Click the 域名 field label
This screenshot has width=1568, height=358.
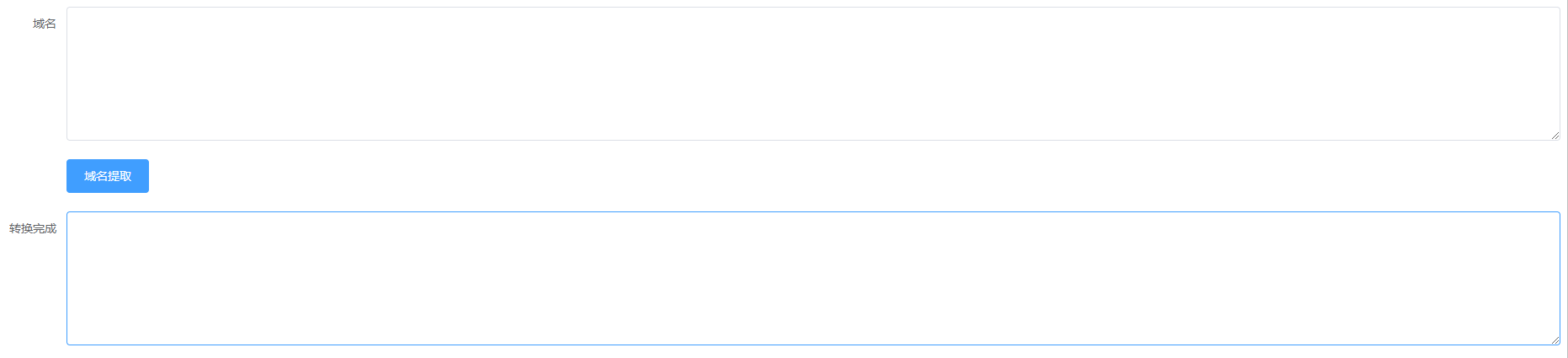tap(45, 24)
